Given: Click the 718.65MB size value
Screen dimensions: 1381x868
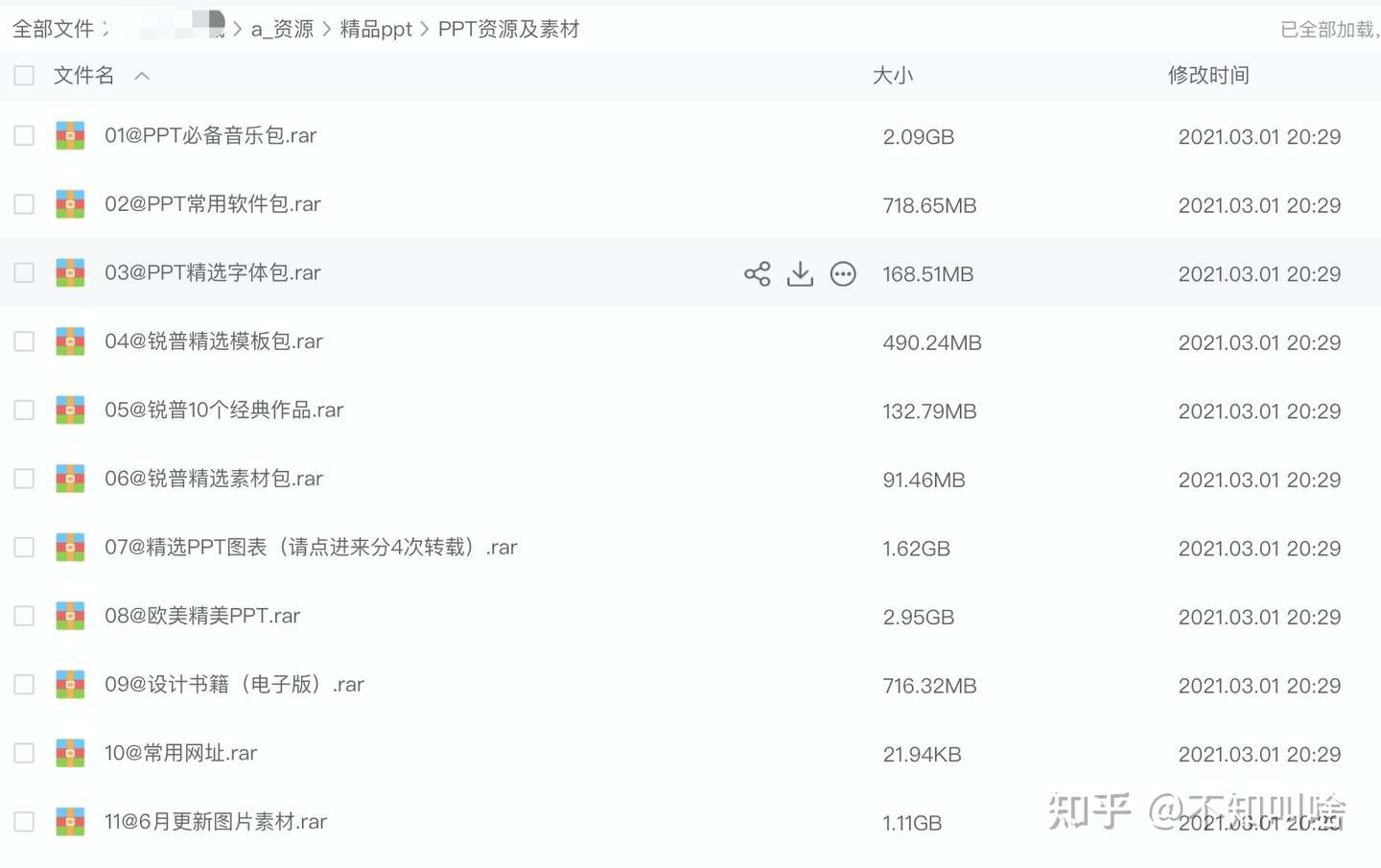Looking at the screenshot, I should [929, 205].
